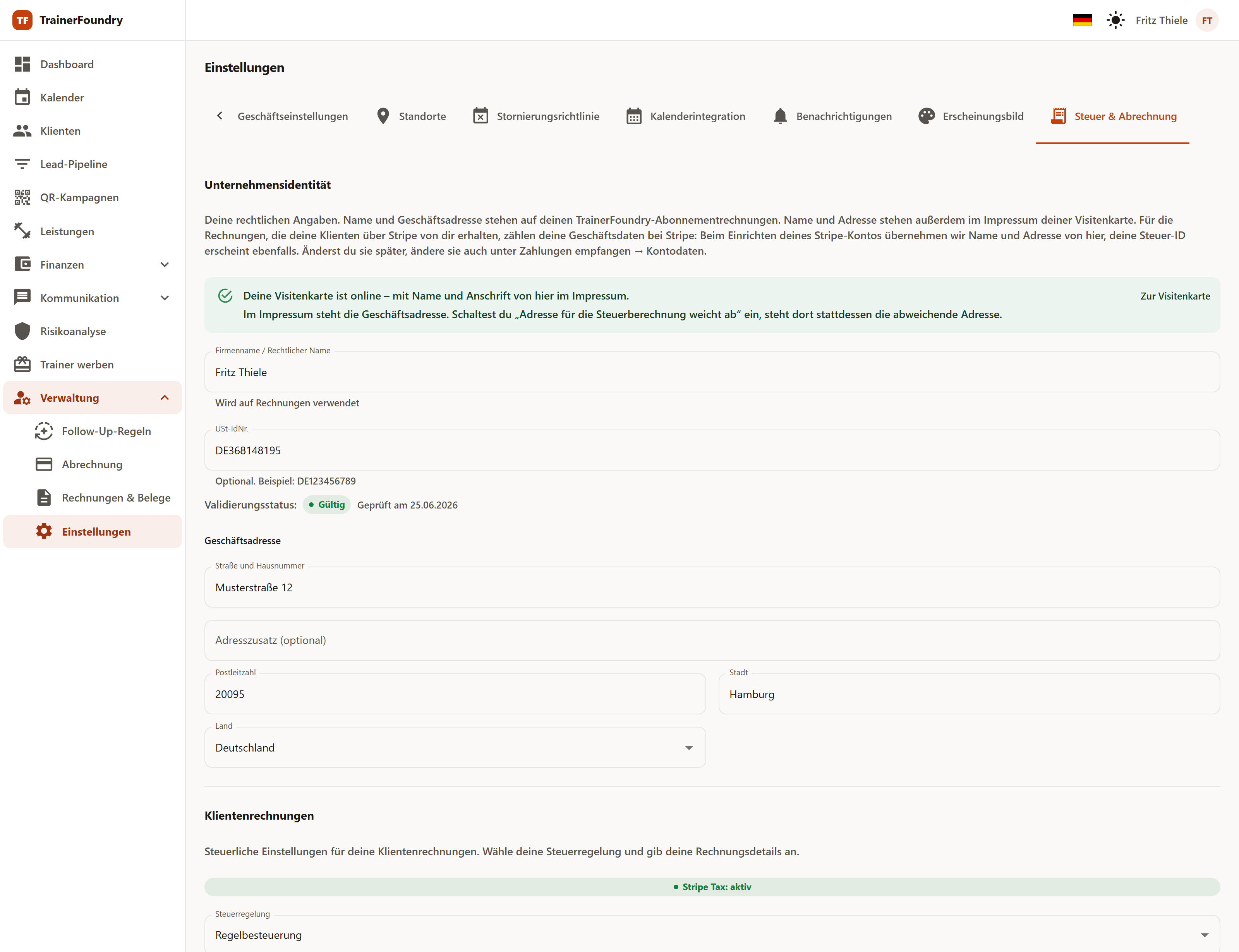Switch to the Erscheinungsbild tab

pyautogui.click(x=971, y=116)
